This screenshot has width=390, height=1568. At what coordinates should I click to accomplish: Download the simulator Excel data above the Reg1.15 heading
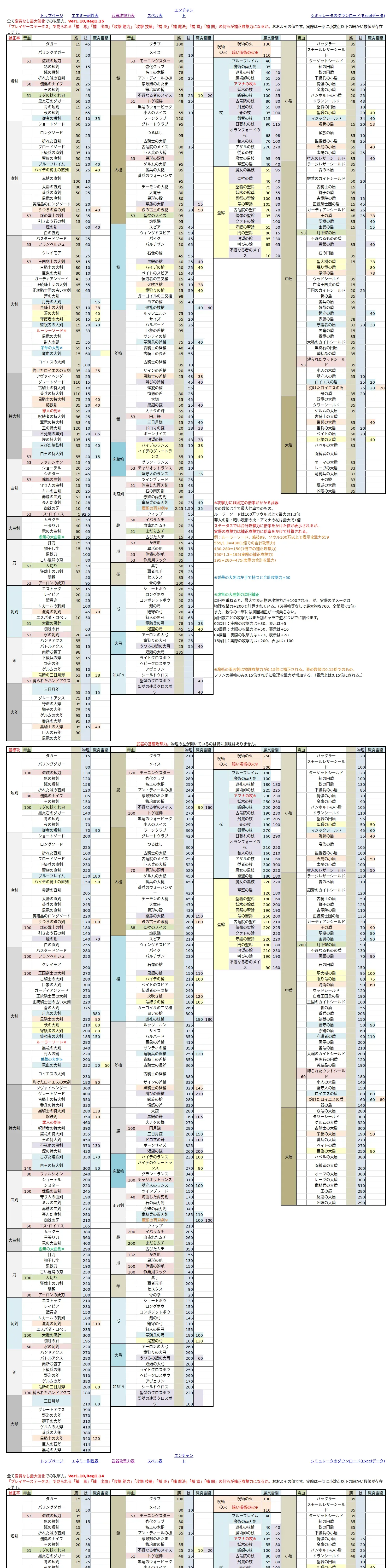pyautogui.click(x=348, y=15)
